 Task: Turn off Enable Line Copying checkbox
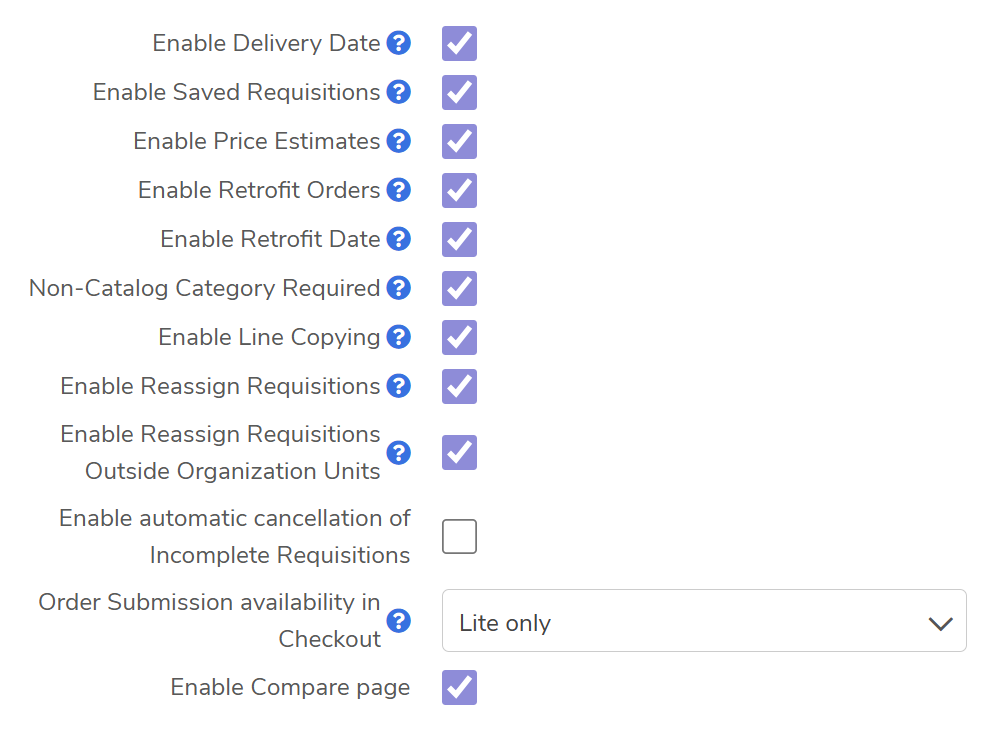coord(459,337)
